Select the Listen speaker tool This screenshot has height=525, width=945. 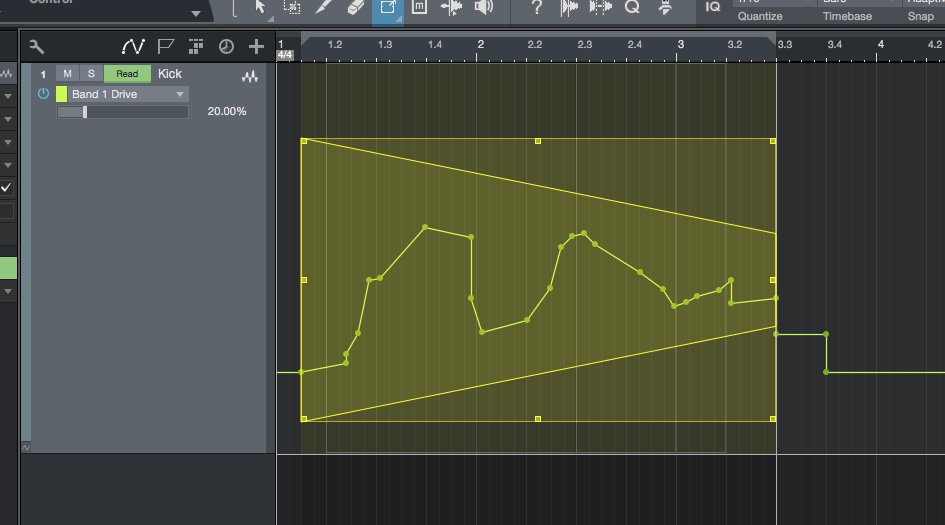pyautogui.click(x=484, y=8)
